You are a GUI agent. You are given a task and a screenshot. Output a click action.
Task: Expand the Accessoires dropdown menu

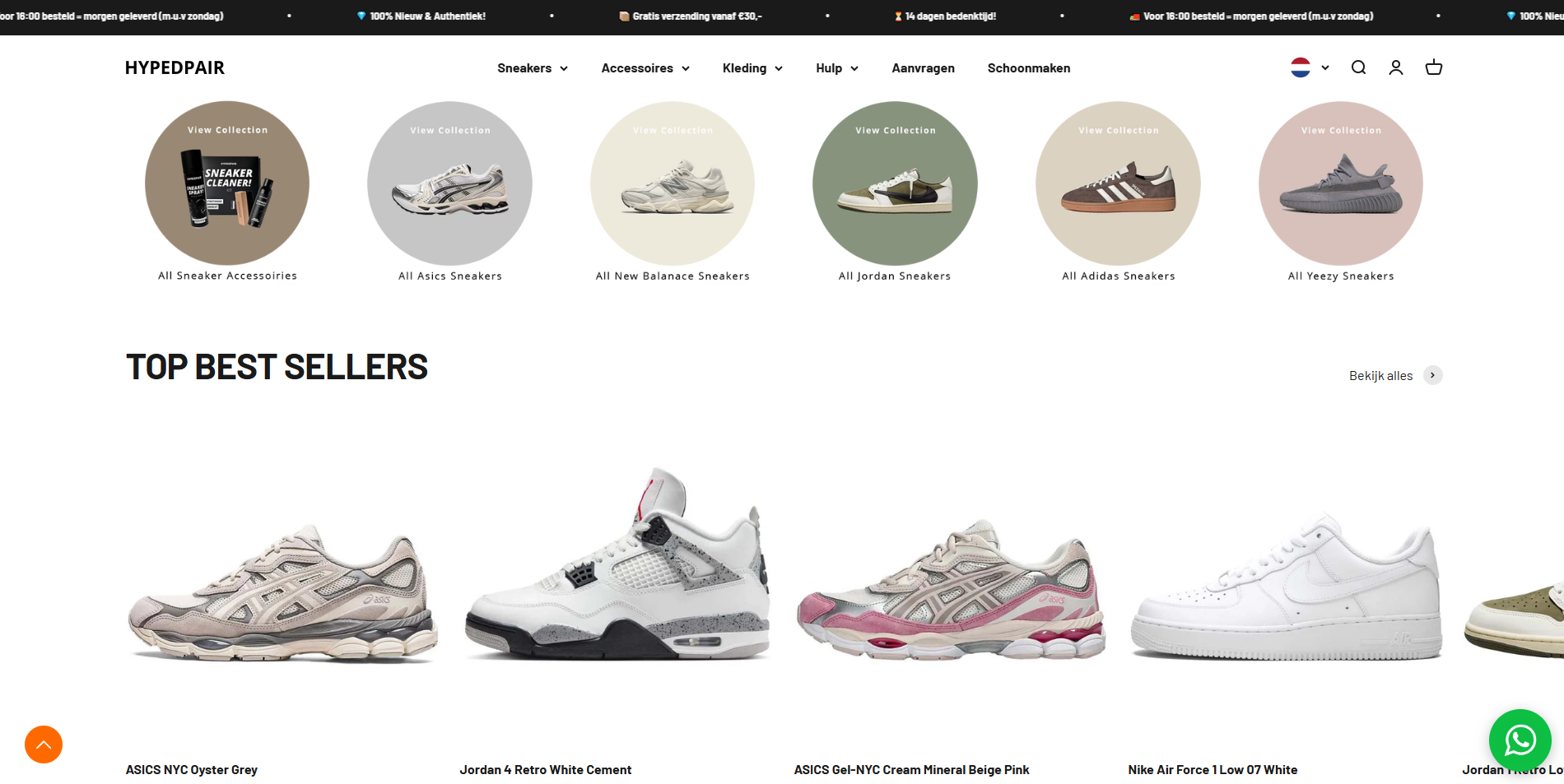pos(645,68)
